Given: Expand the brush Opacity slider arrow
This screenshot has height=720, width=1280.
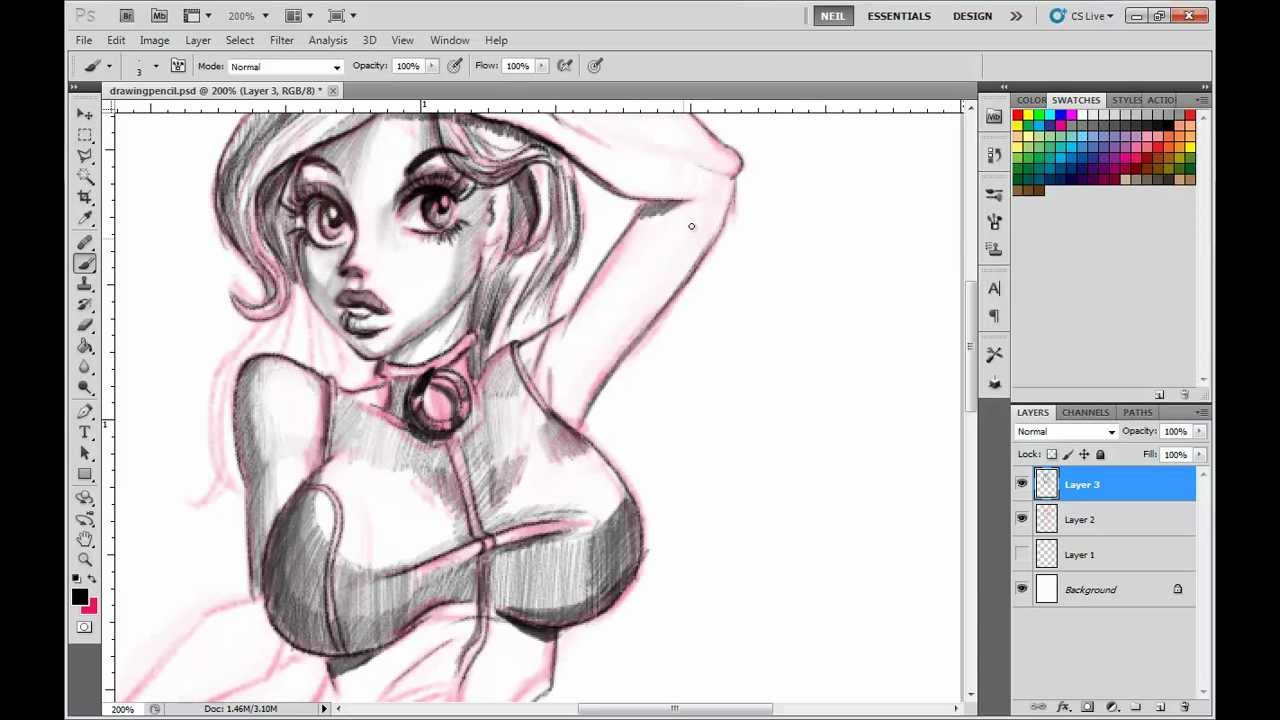Looking at the screenshot, I should click(x=432, y=66).
